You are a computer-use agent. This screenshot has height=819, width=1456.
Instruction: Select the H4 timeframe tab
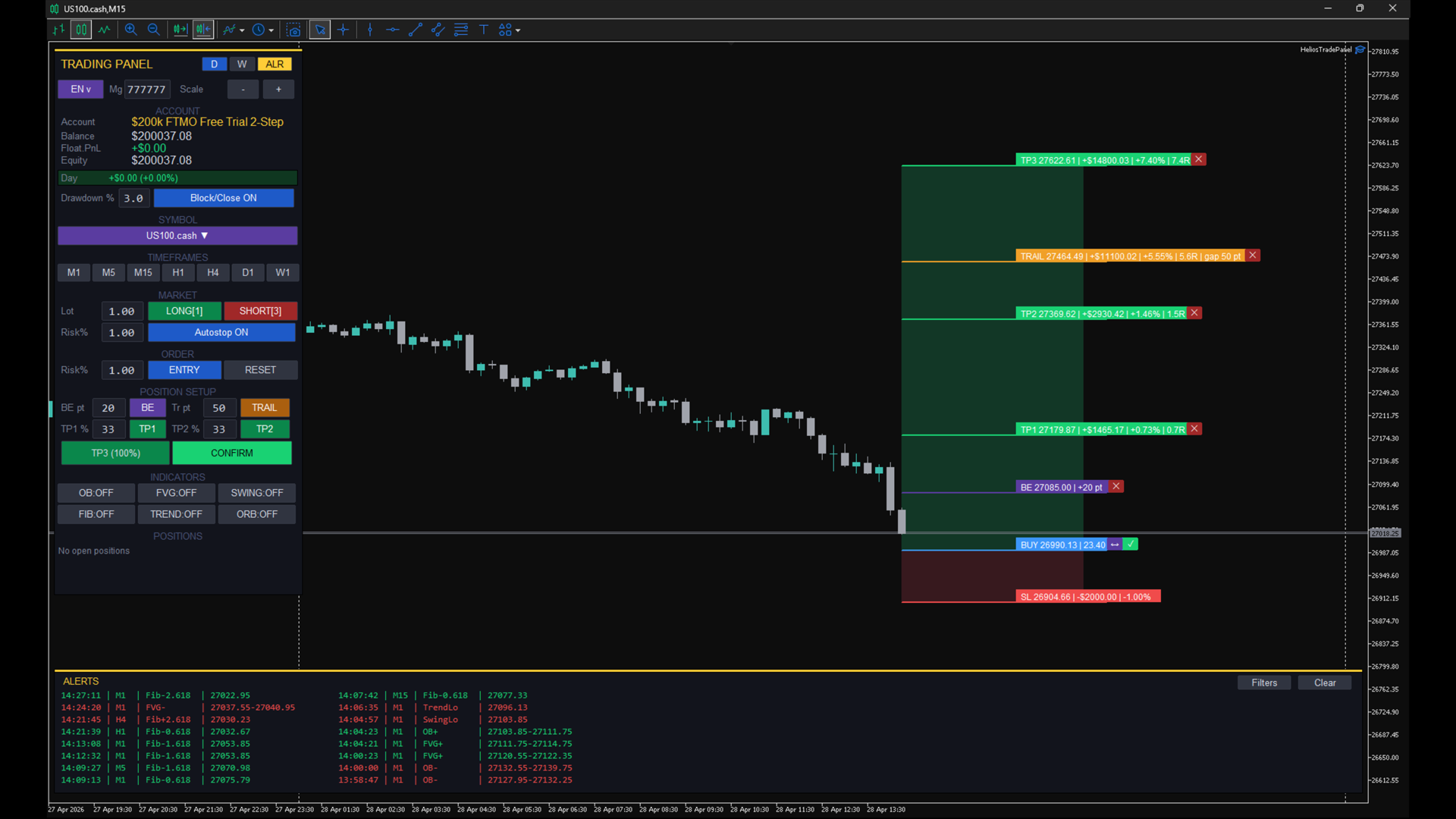(x=212, y=272)
